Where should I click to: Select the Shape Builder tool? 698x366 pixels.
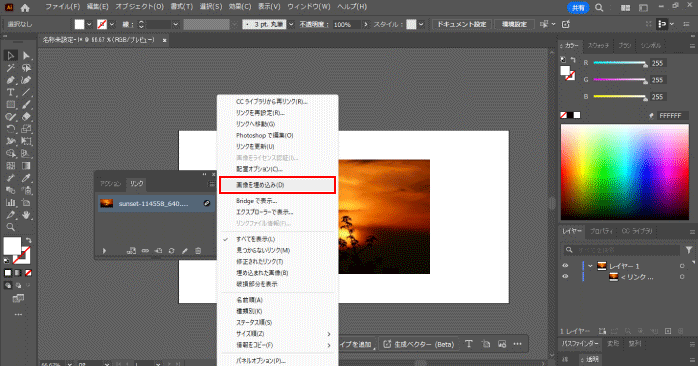click(11, 154)
